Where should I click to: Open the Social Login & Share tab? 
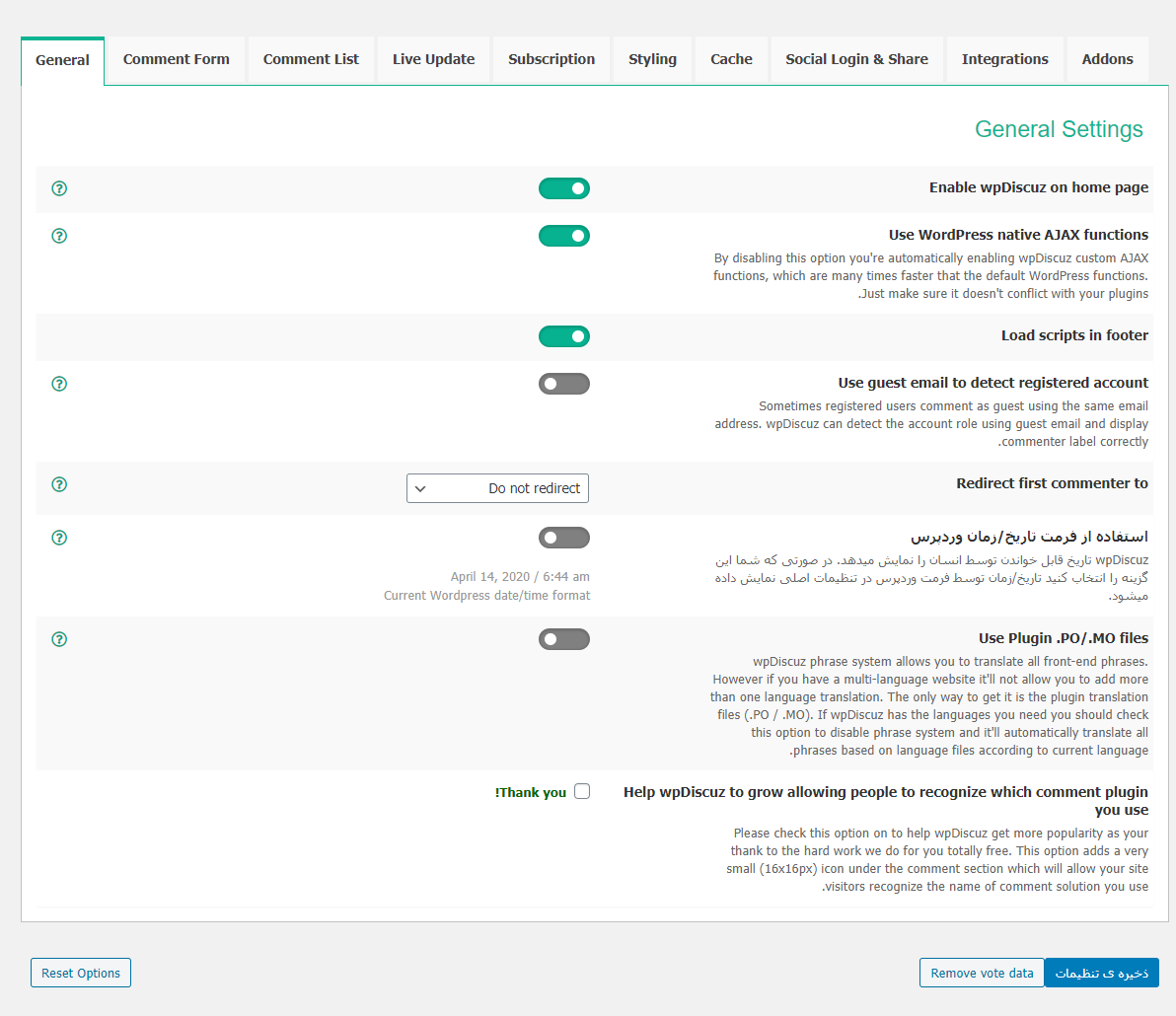[x=856, y=59]
